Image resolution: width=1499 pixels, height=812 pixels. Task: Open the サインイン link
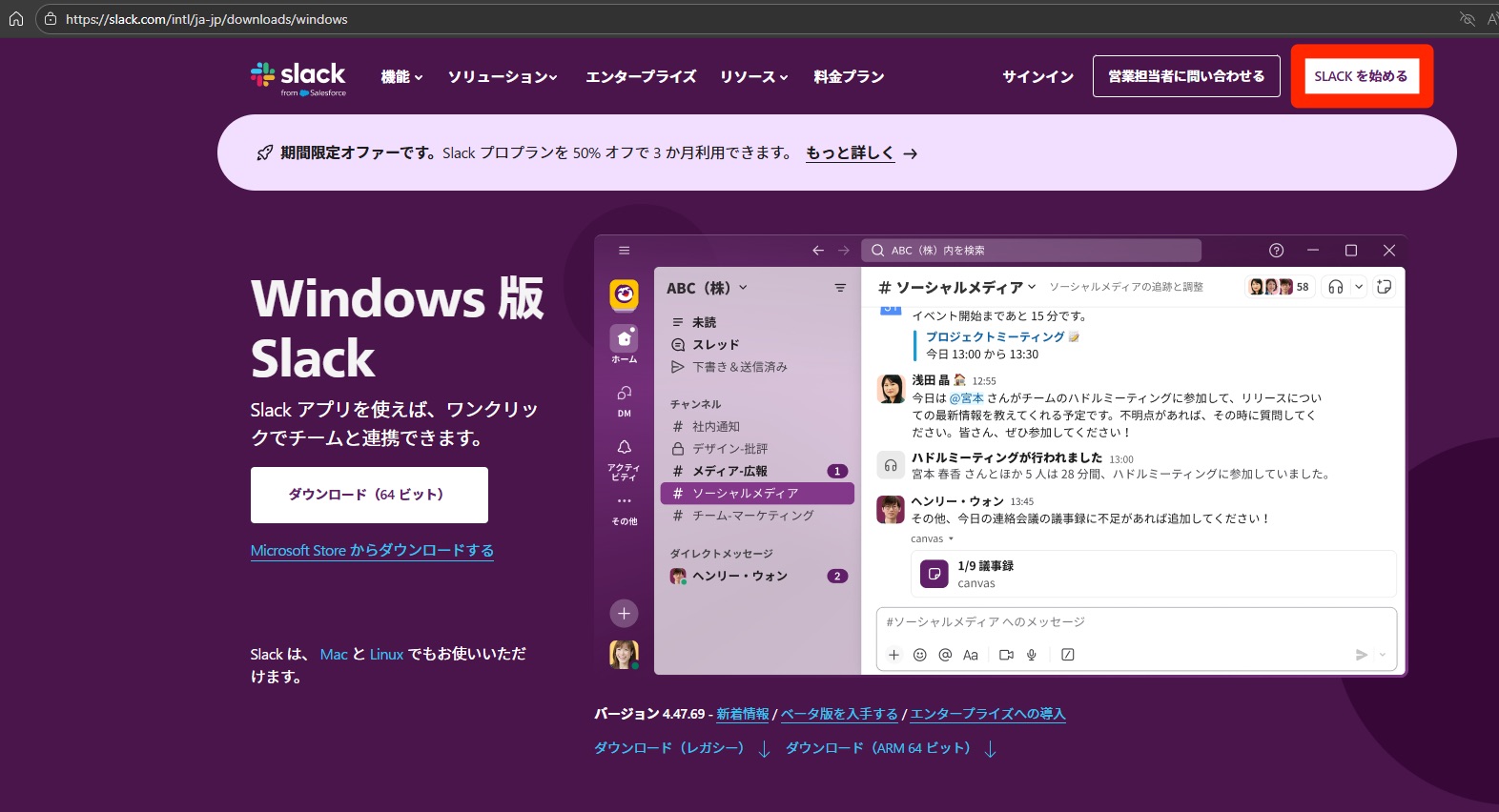1037,77
